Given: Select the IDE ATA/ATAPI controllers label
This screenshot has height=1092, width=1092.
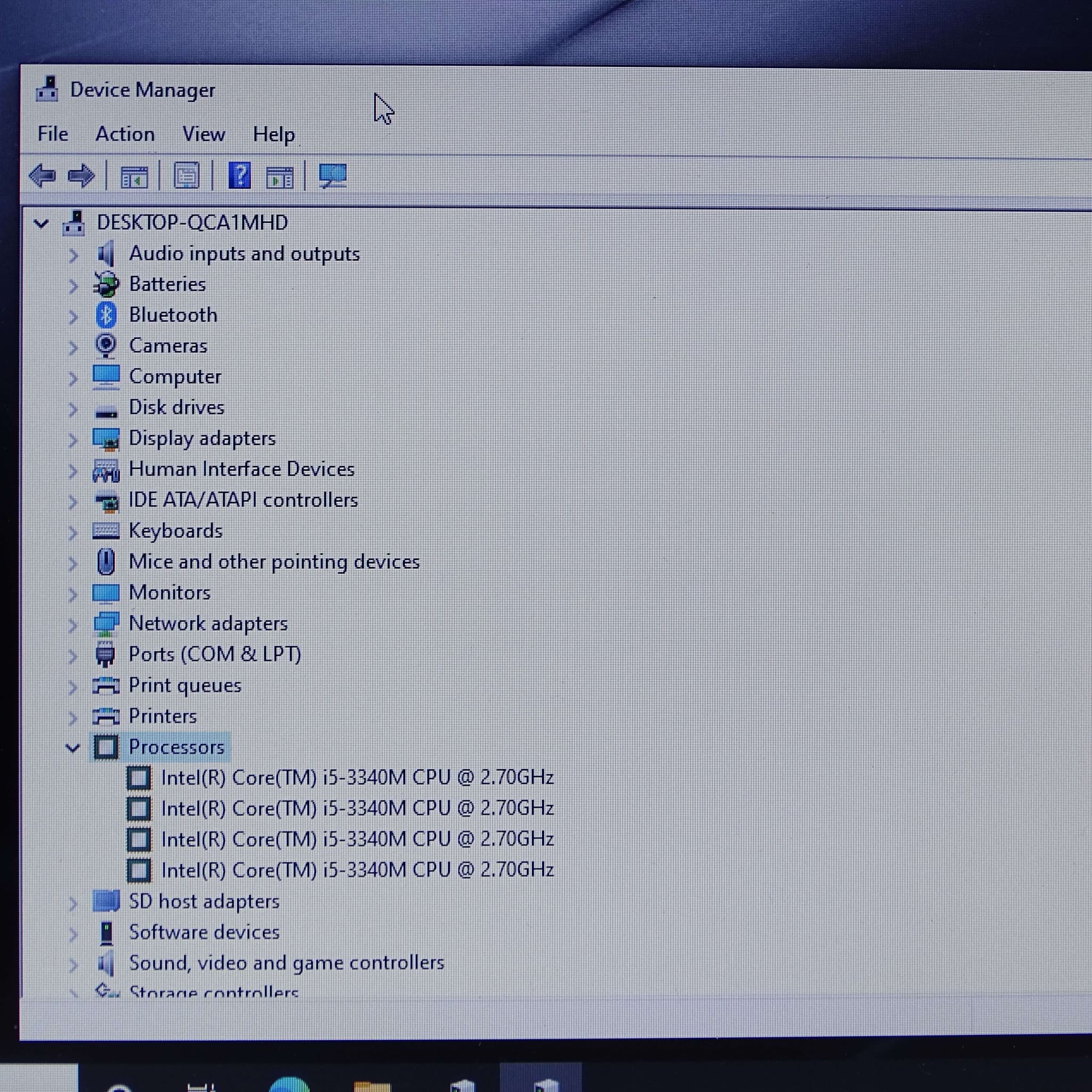Looking at the screenshot, I should tap(244, 500).
